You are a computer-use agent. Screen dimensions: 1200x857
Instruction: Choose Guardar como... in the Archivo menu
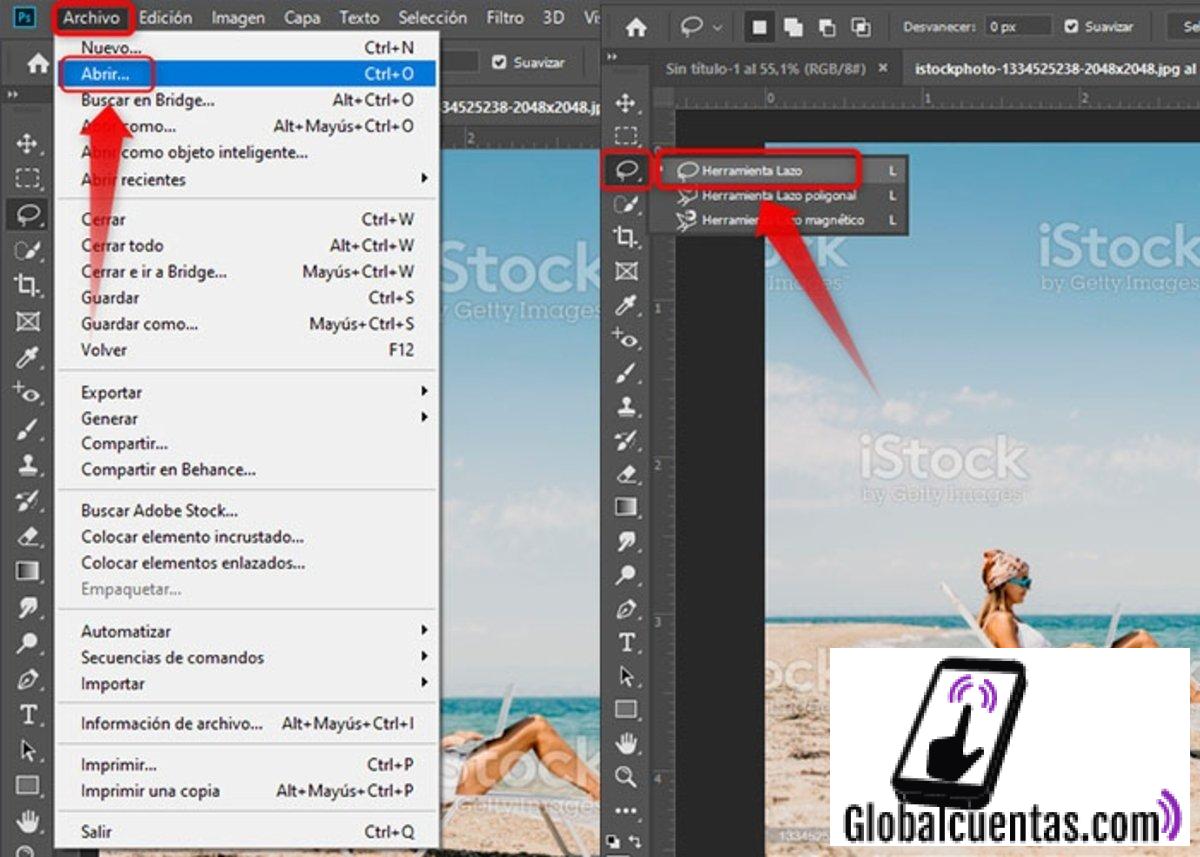pos(245,324)
